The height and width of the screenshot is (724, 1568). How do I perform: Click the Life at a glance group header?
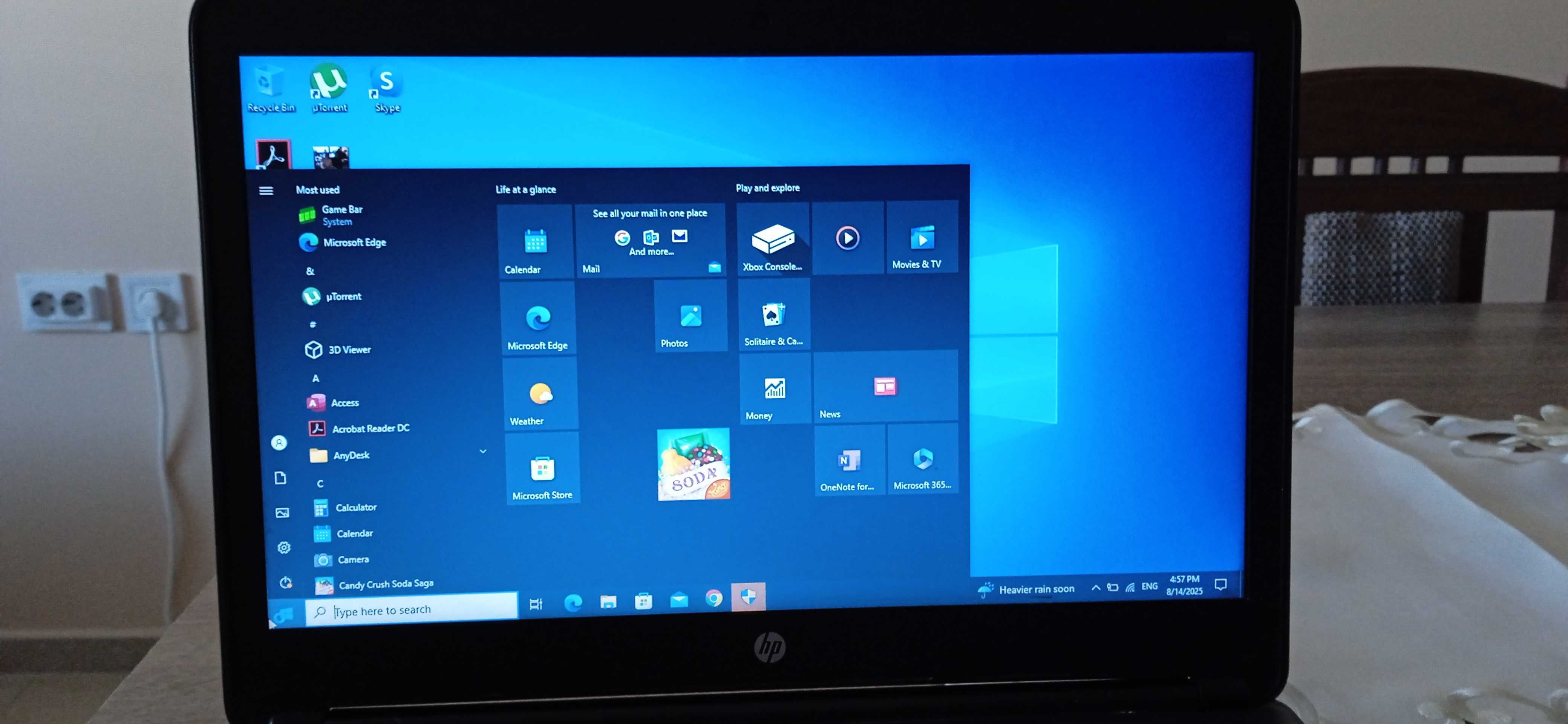pos(525,190)
